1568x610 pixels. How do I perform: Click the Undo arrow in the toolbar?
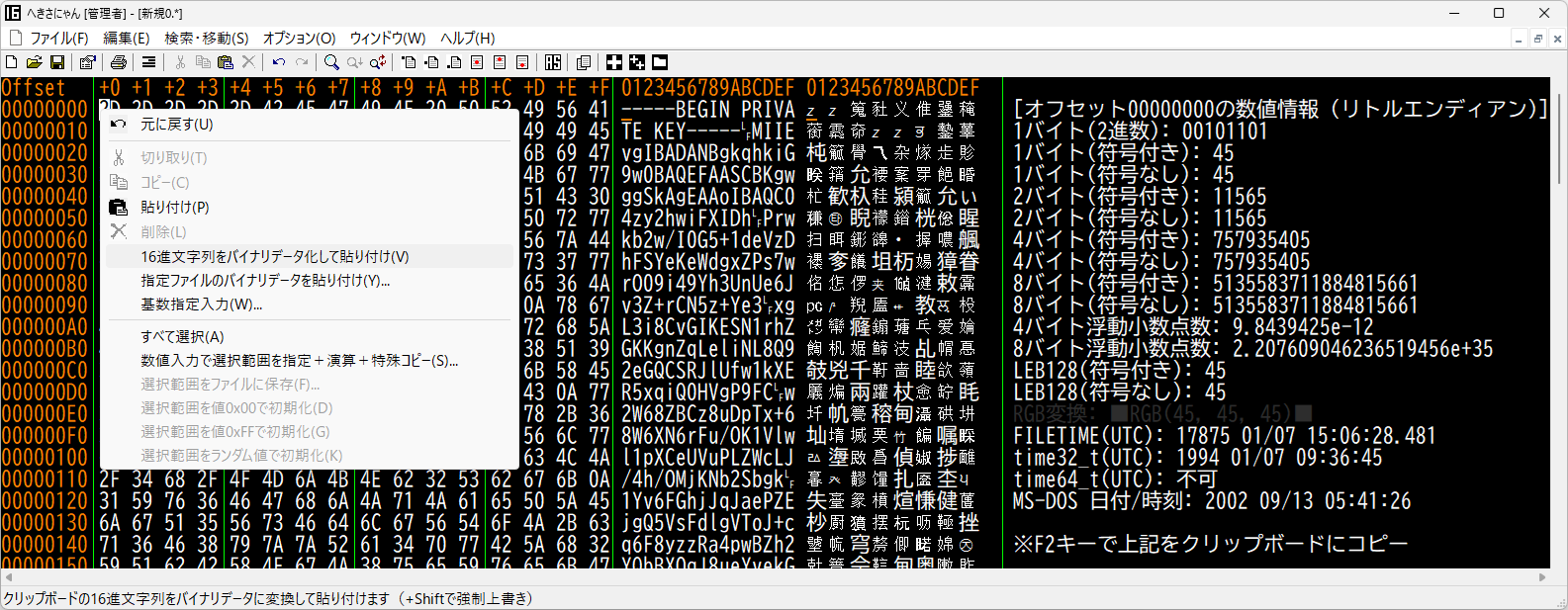278,62
